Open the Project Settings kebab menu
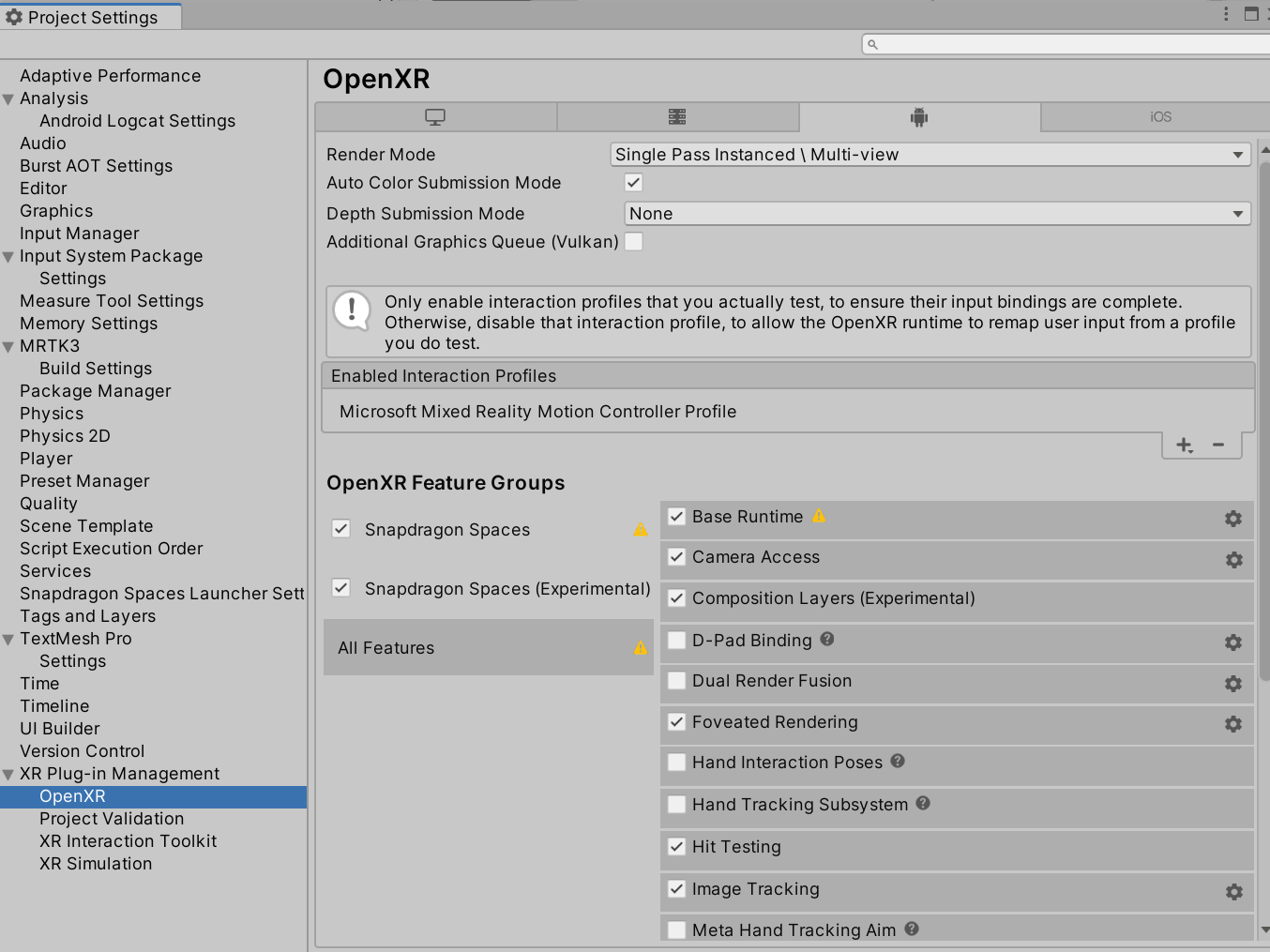This screenshot has width=1270, height=952. point(1226,13)
